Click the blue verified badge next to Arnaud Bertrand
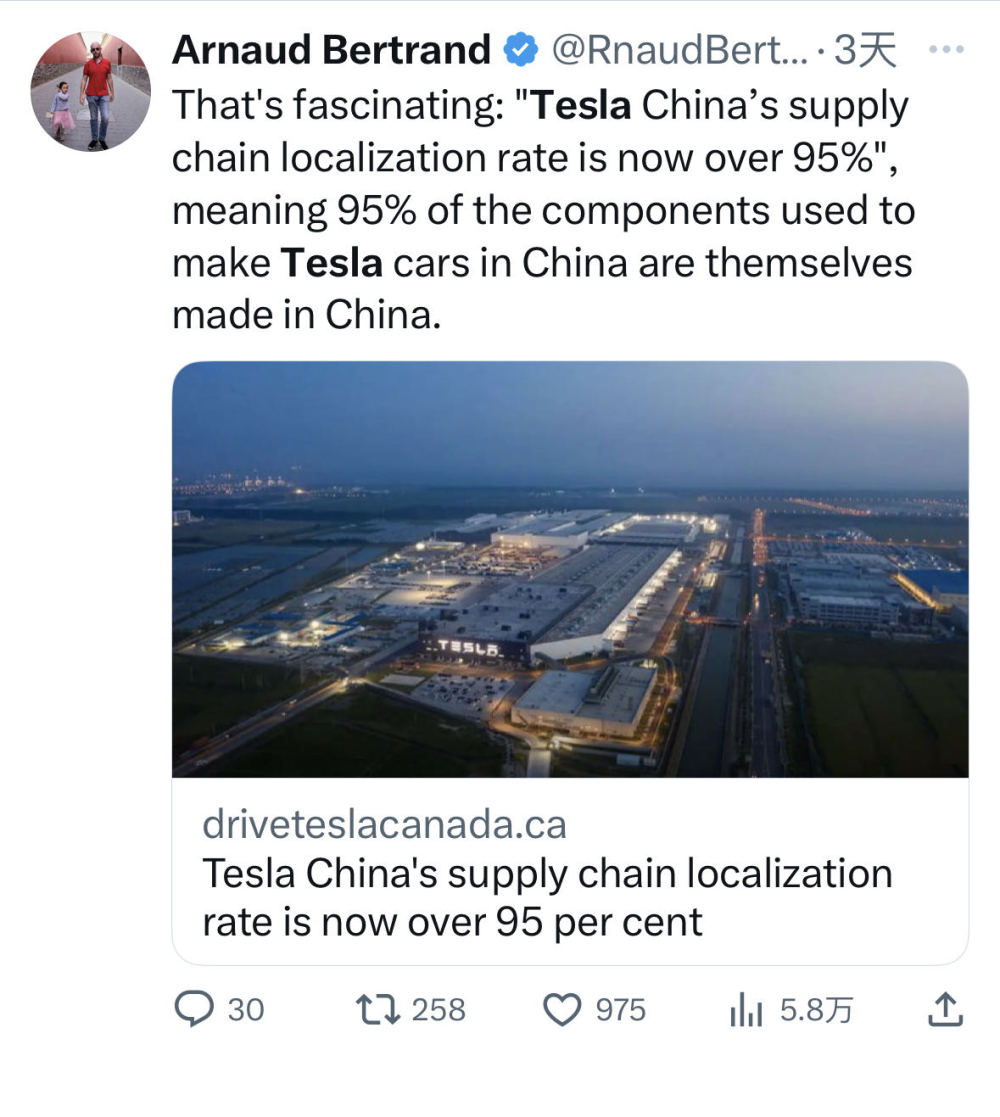The width and height of the screenshot is (1000, 1117). coord(518,47)
